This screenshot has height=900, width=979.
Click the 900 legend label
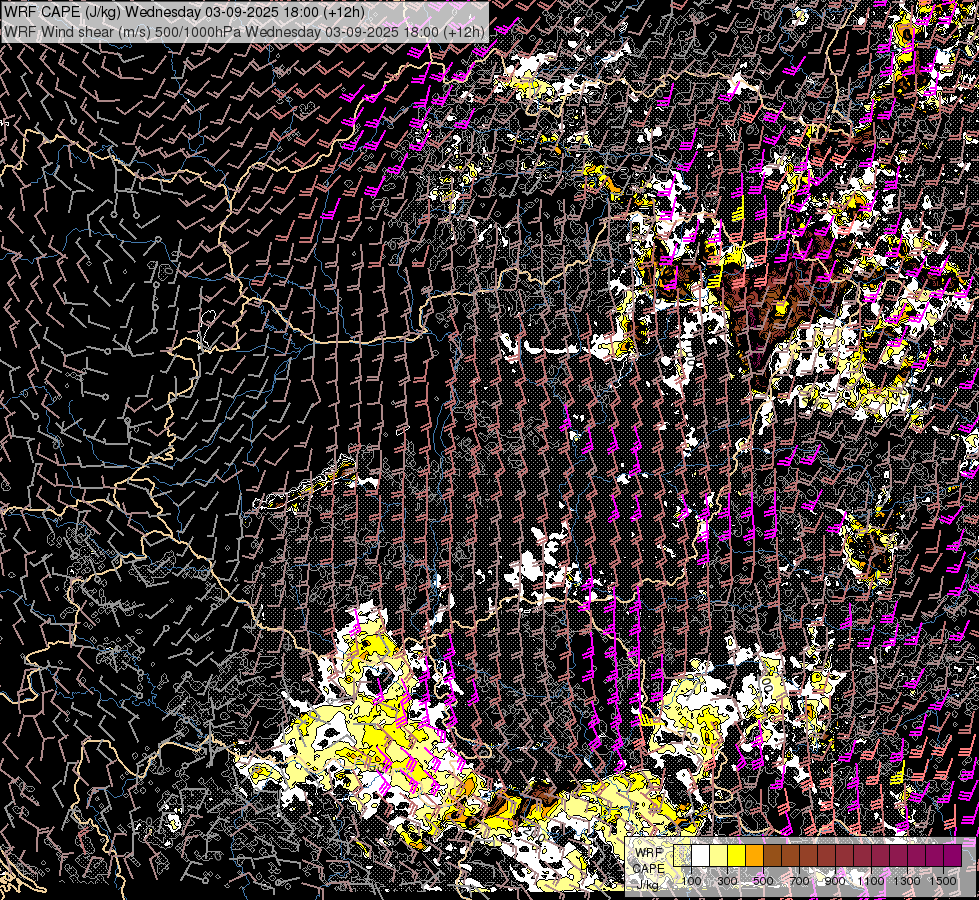tap(835, 881)
